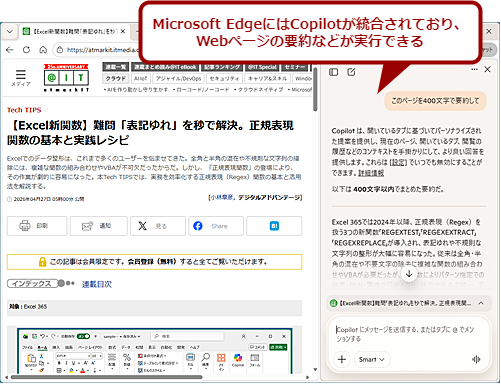Open the 記事ランキング navigation item
Viewport: 501px width, 384px height.
click(x=222, y=67)
